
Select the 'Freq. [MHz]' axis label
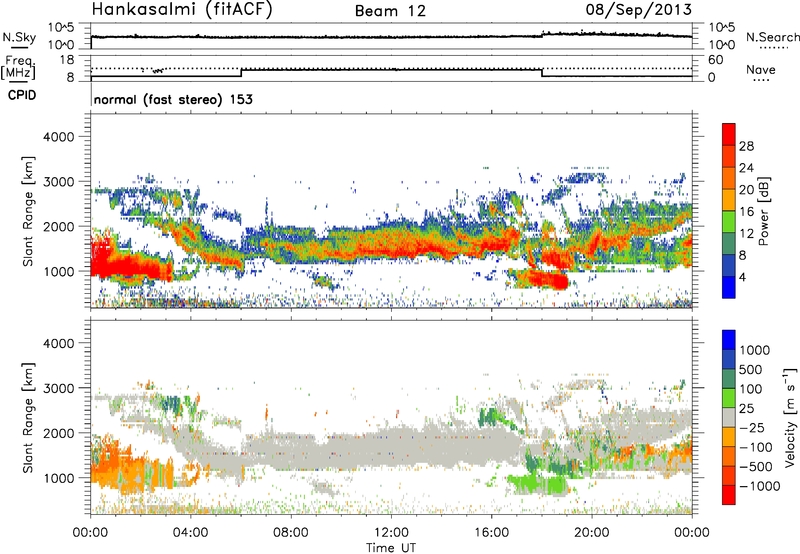pyautogui.click(x=18, y=67)
